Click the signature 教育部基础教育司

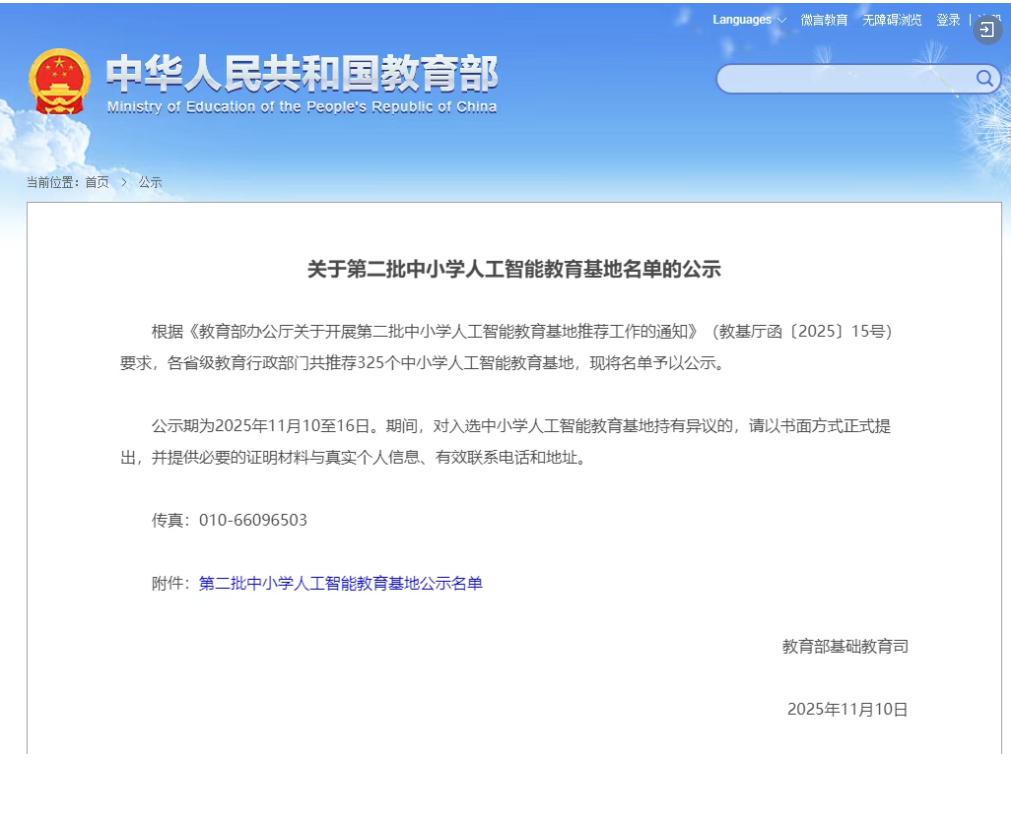coord(845,646)
